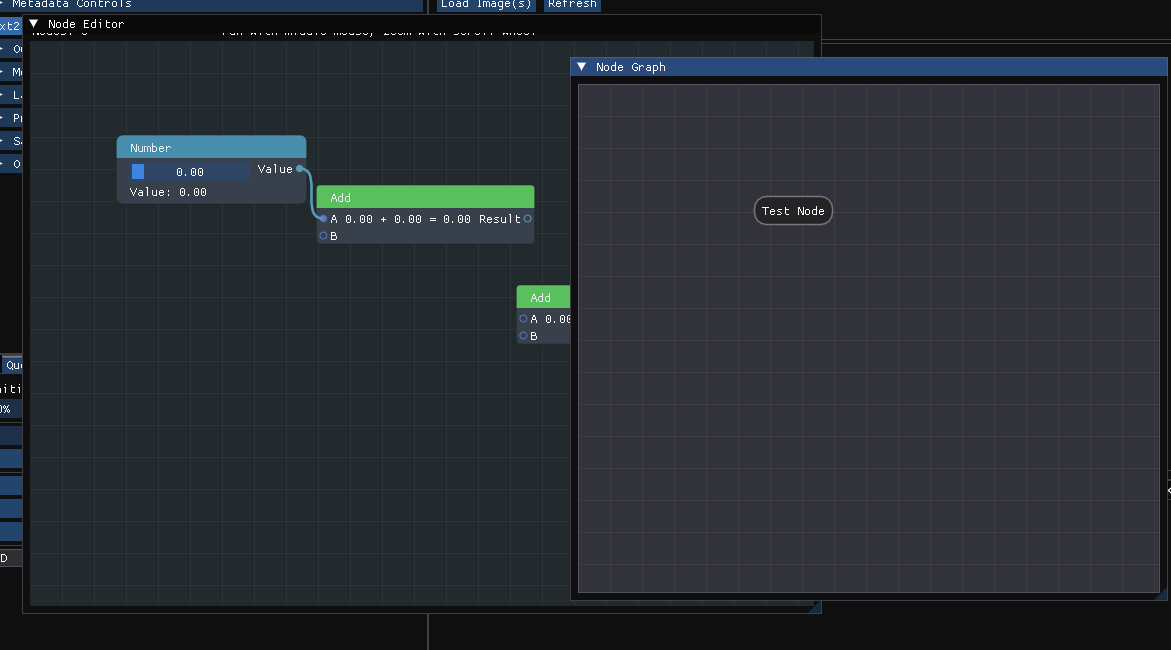Screen dimensions: 1171x650
Task: Collapse the Node Graph window triangle
Action: [x=582, y=66]
